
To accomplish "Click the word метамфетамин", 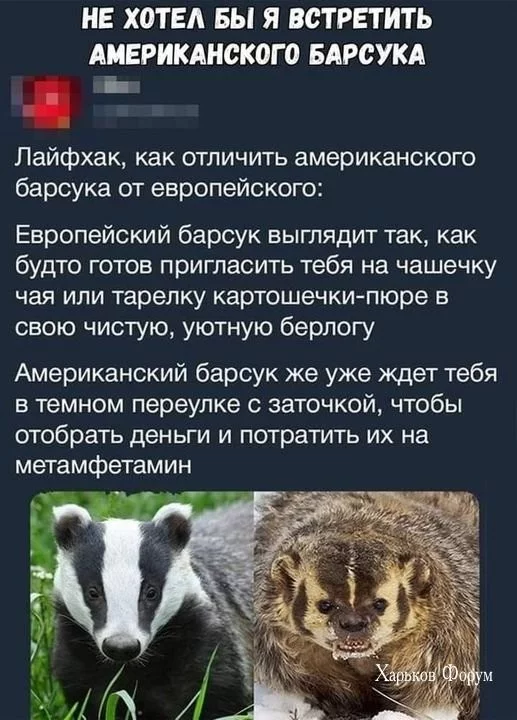I will (x=103, y=465).
